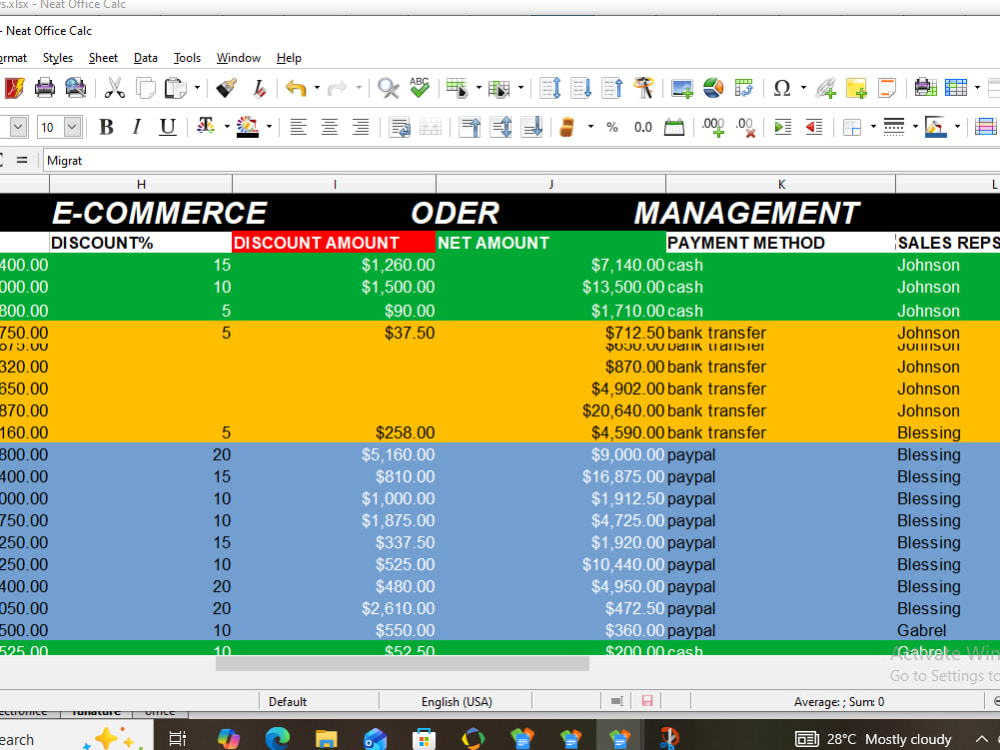
Task: Align cell content to top
Action: [x=470, y=127]
